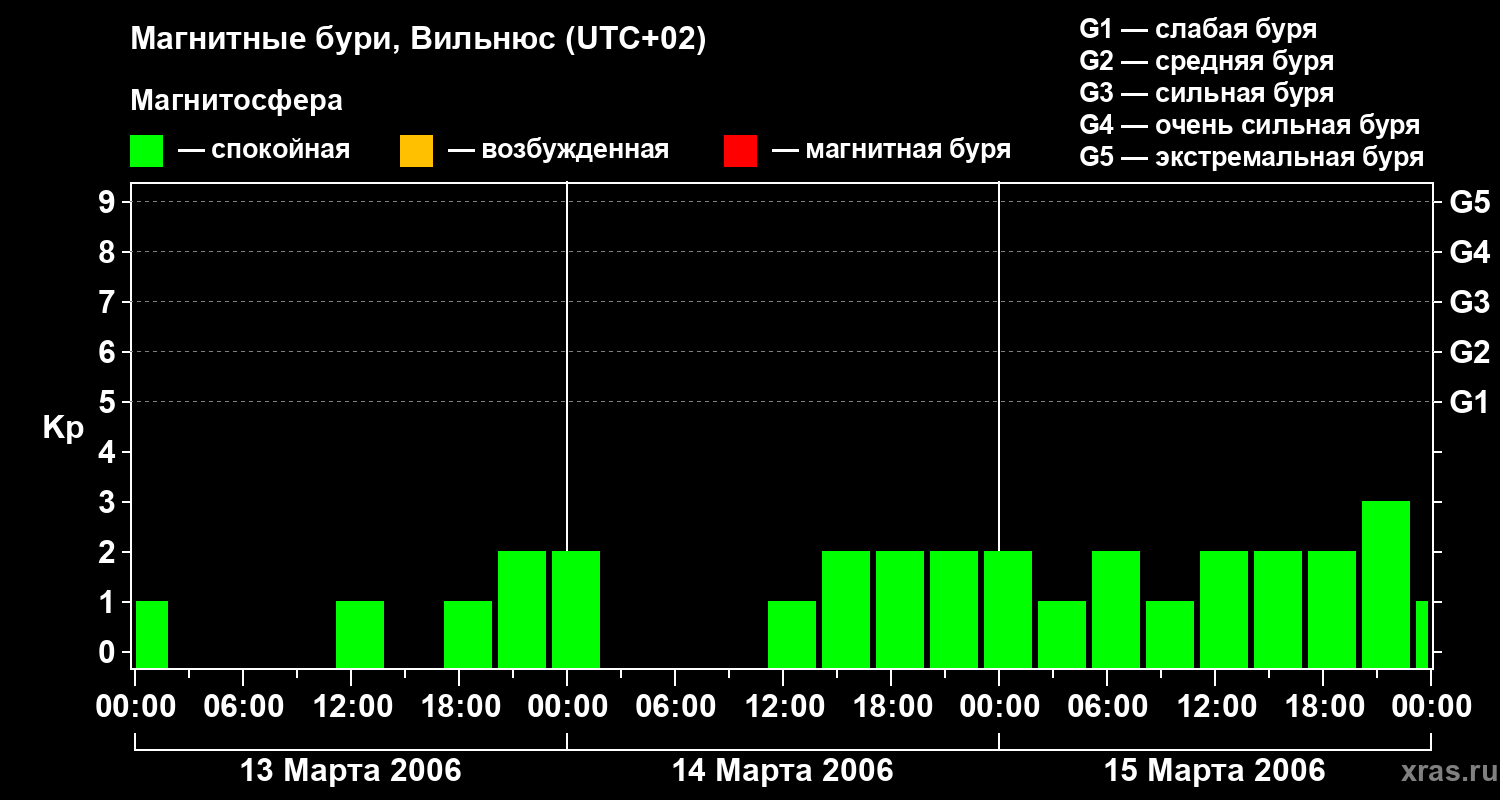Click the 06:00 time label for 14 March
The image size is (1500, 800).
675,706
